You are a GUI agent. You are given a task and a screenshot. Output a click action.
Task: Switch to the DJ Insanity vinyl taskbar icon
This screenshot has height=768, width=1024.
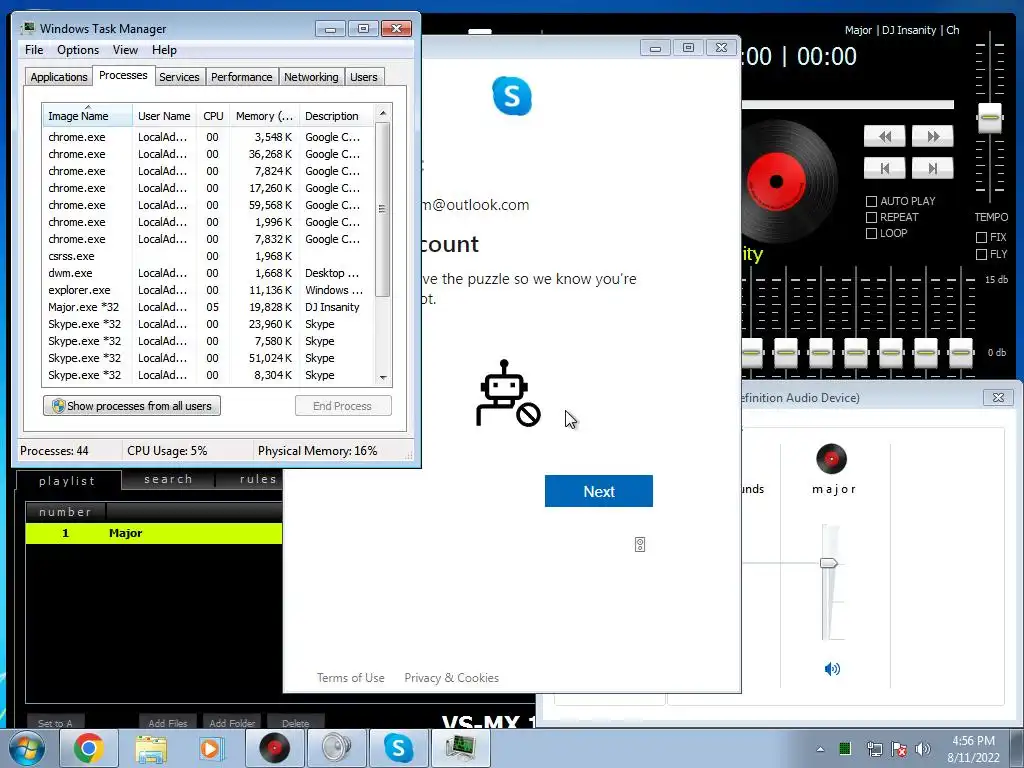click(274, 748)
